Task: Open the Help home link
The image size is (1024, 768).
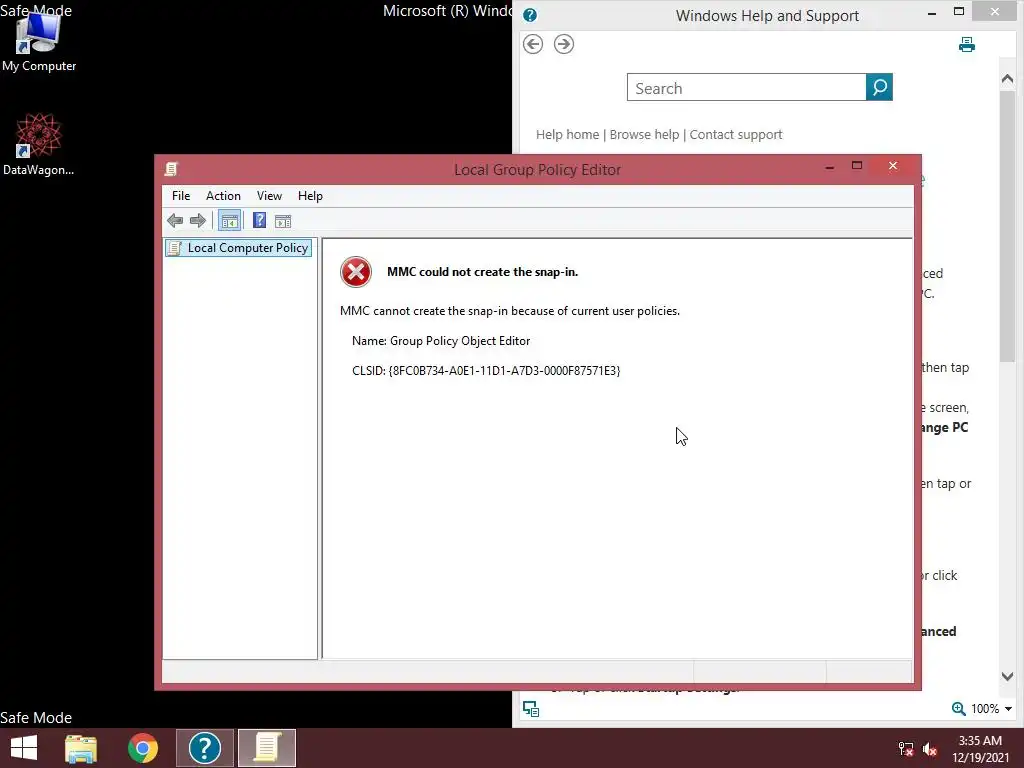Action: [568, 135]
